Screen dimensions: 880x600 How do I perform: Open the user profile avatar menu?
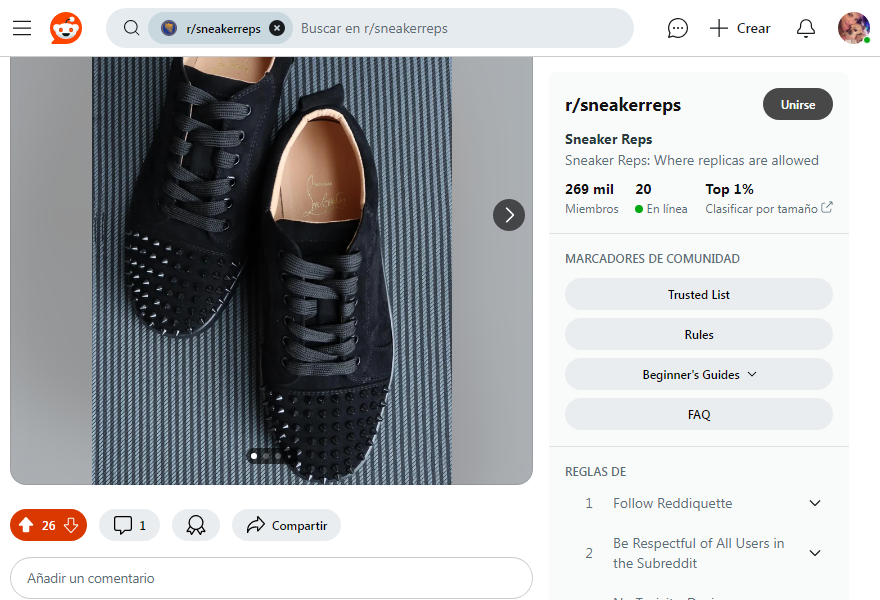coord(853,28)
